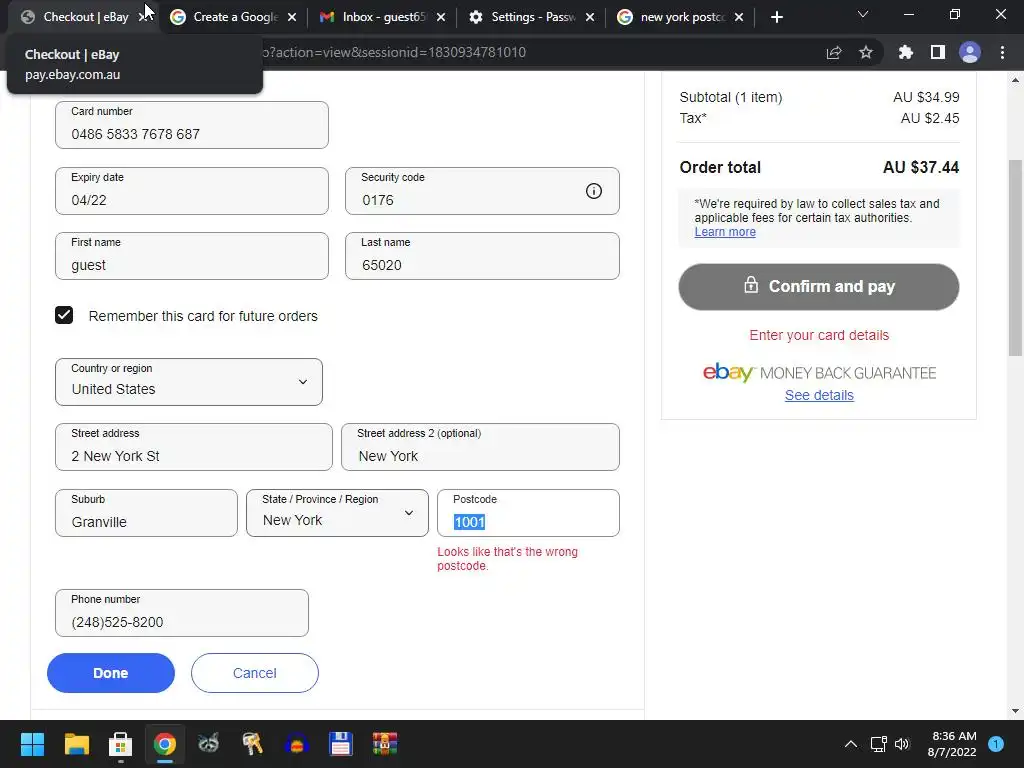Open See details for money back guarantee

[819, 395]
